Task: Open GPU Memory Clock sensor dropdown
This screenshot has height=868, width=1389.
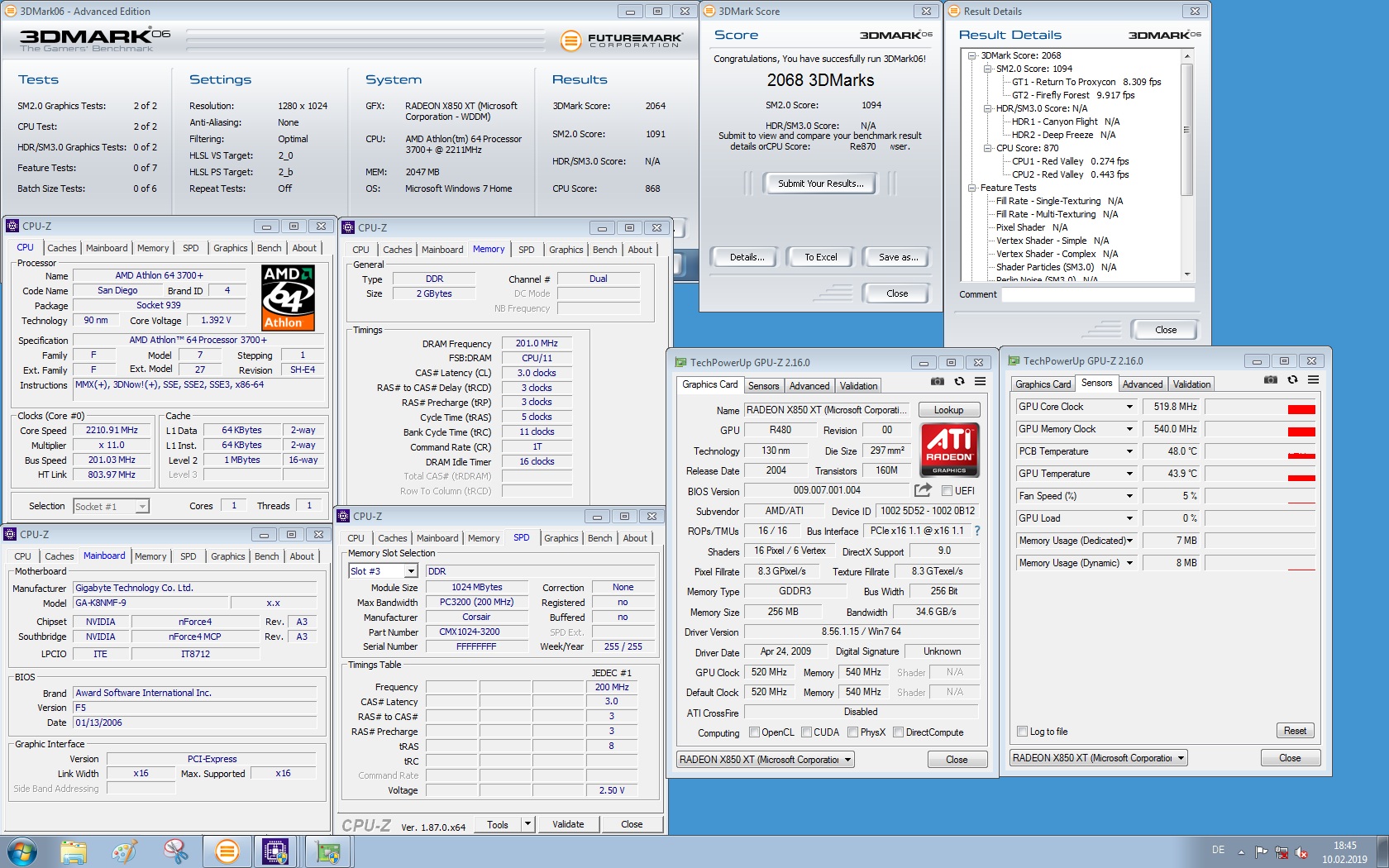Action: [1129, 429]
